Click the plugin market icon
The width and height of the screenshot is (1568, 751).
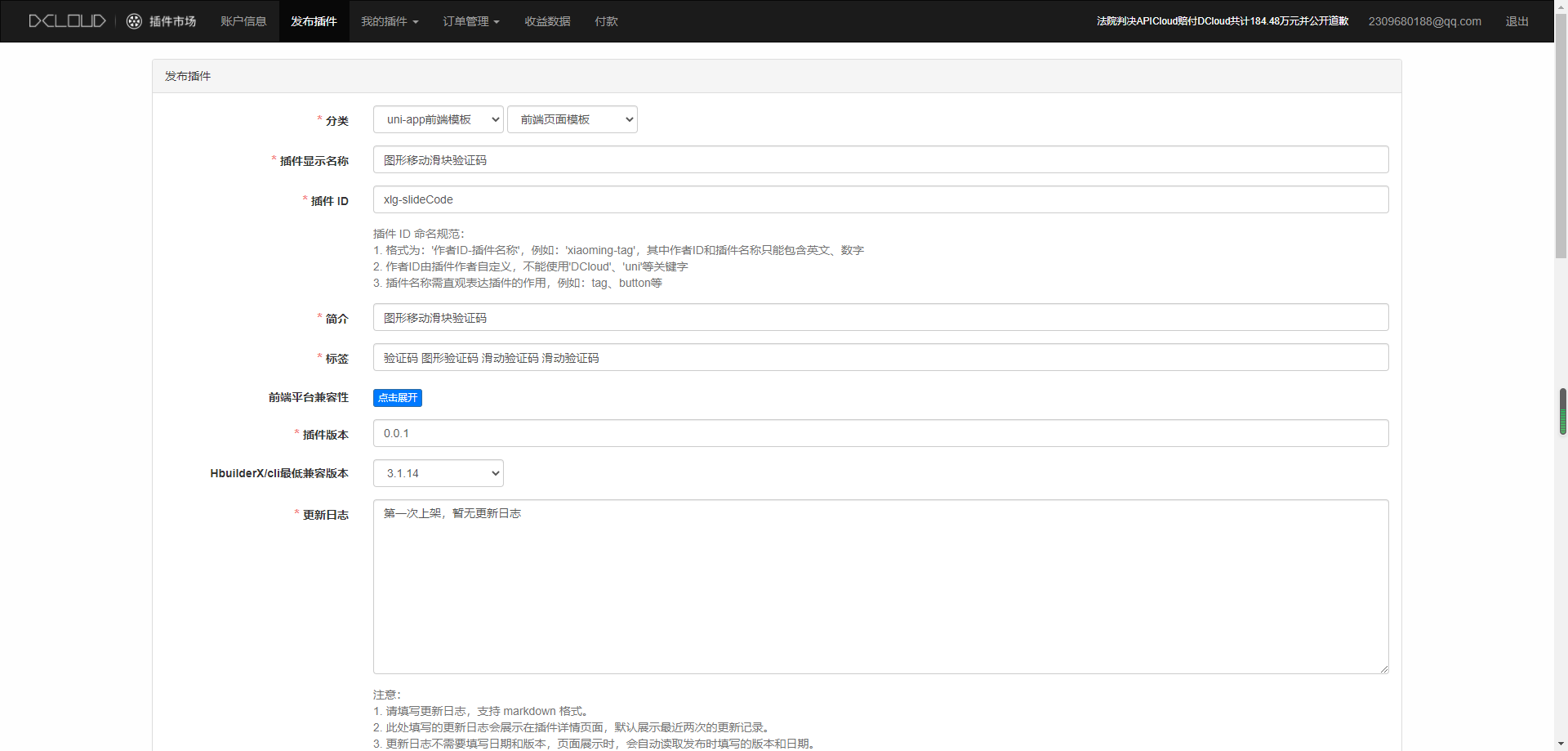coord(135,21)
